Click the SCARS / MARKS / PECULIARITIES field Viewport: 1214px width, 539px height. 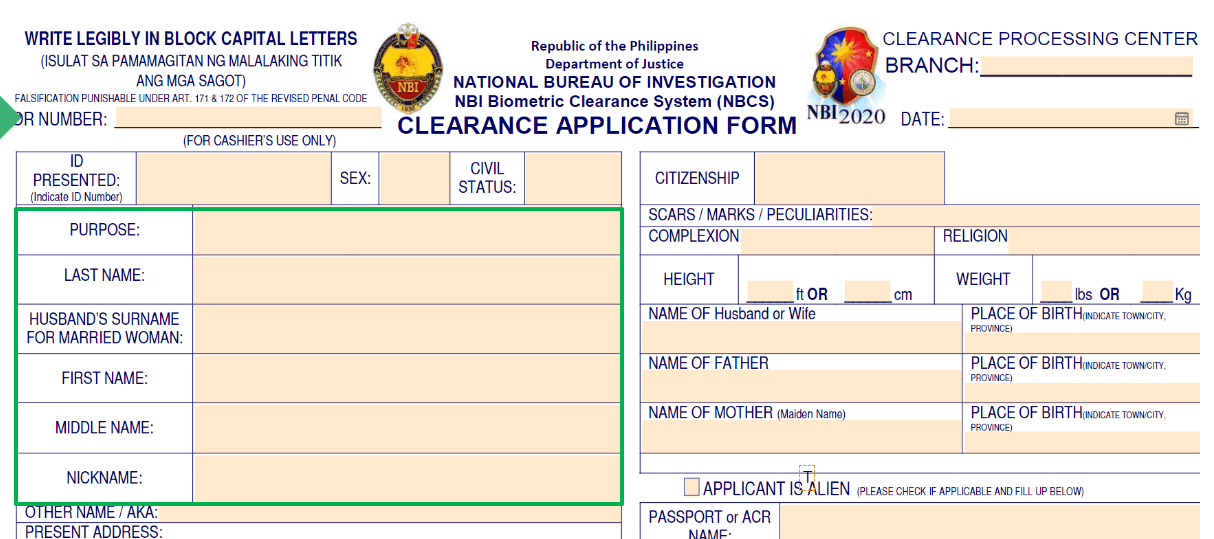click(x=1036, y=215)
